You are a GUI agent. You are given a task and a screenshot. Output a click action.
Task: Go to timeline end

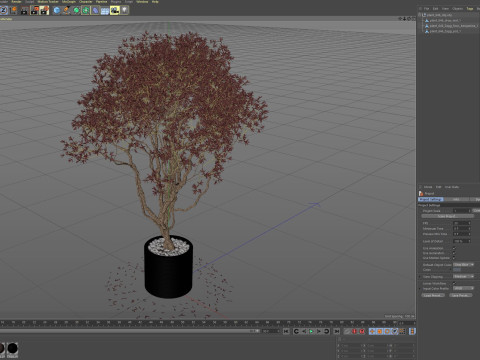pyautogui.click(x=337, y=331)
